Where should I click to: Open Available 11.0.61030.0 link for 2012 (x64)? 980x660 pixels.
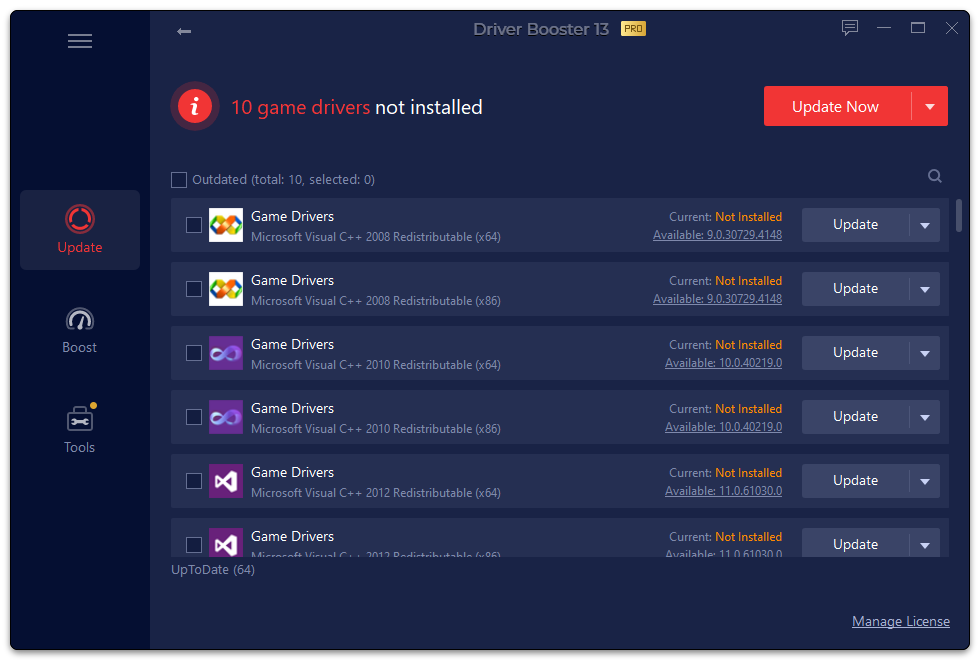click(x=723, y=491)
